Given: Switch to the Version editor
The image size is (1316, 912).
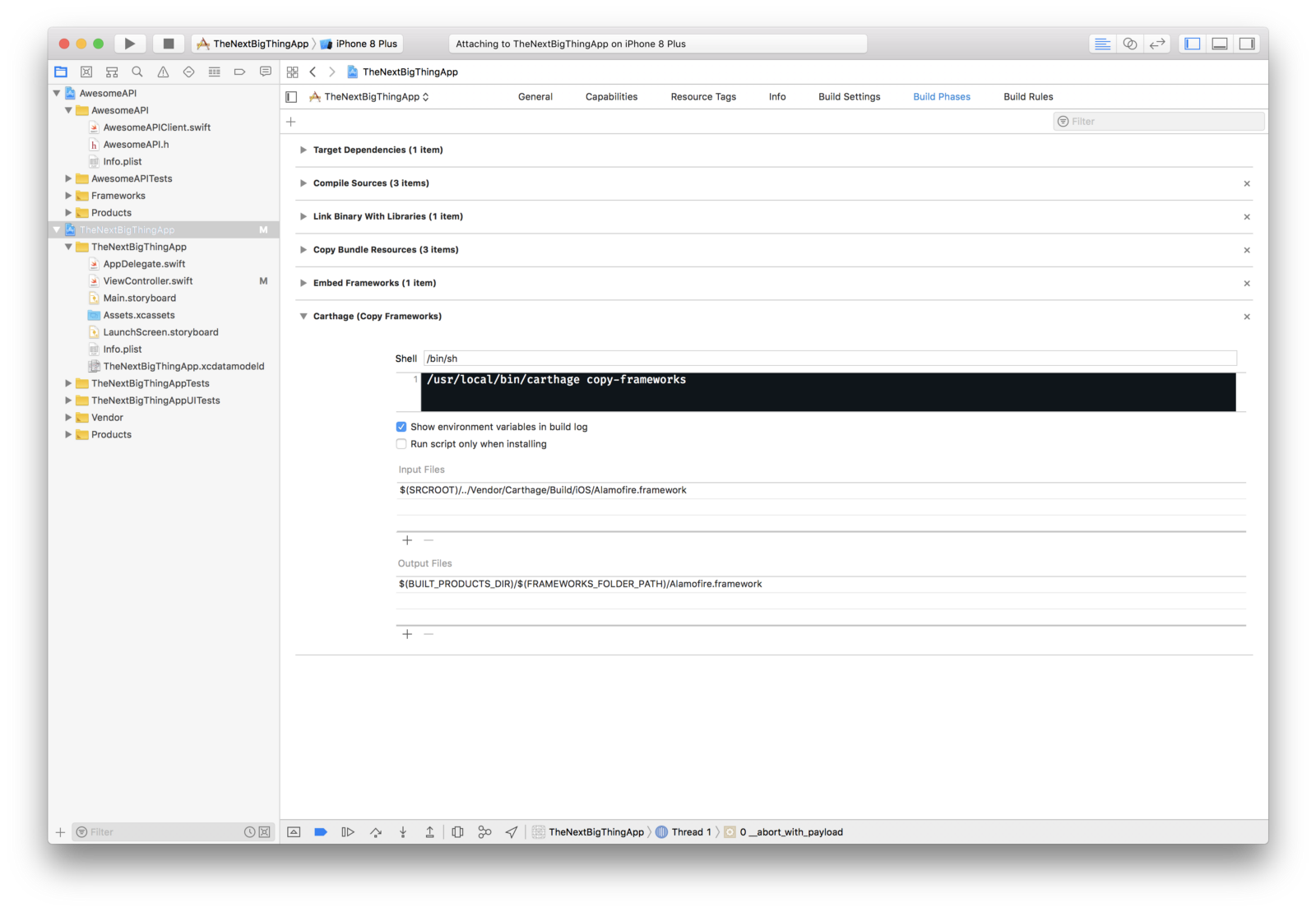Looking at the screenshot, I should (1157, 44).
